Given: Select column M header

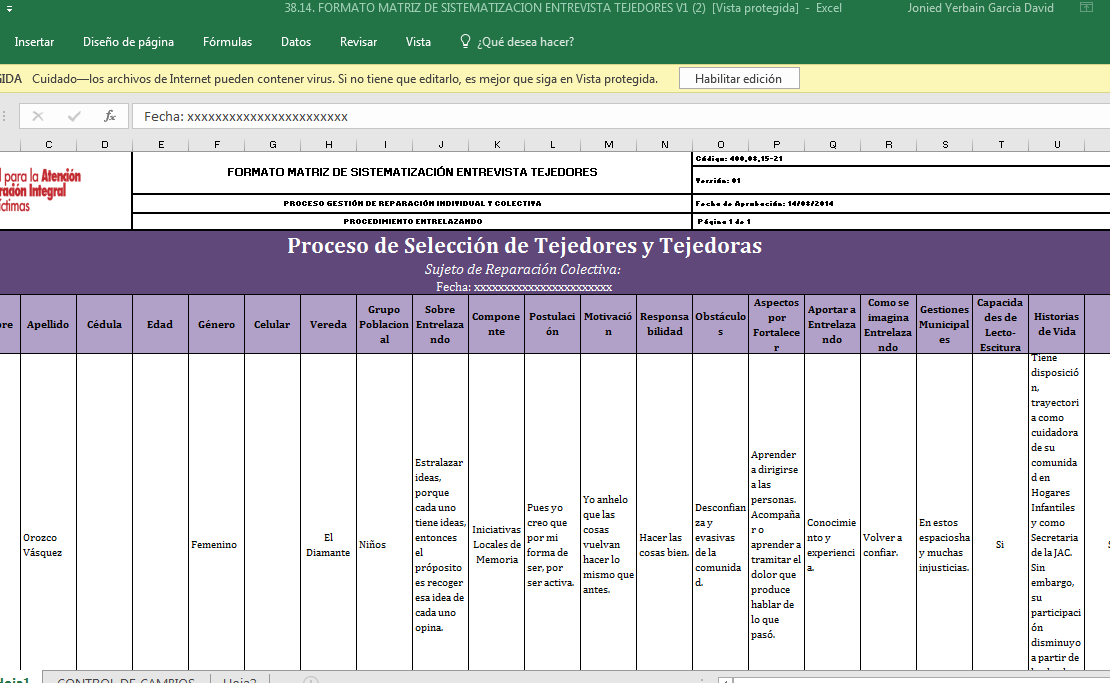Looking at the screenshot, I should [x=609, y=144].
